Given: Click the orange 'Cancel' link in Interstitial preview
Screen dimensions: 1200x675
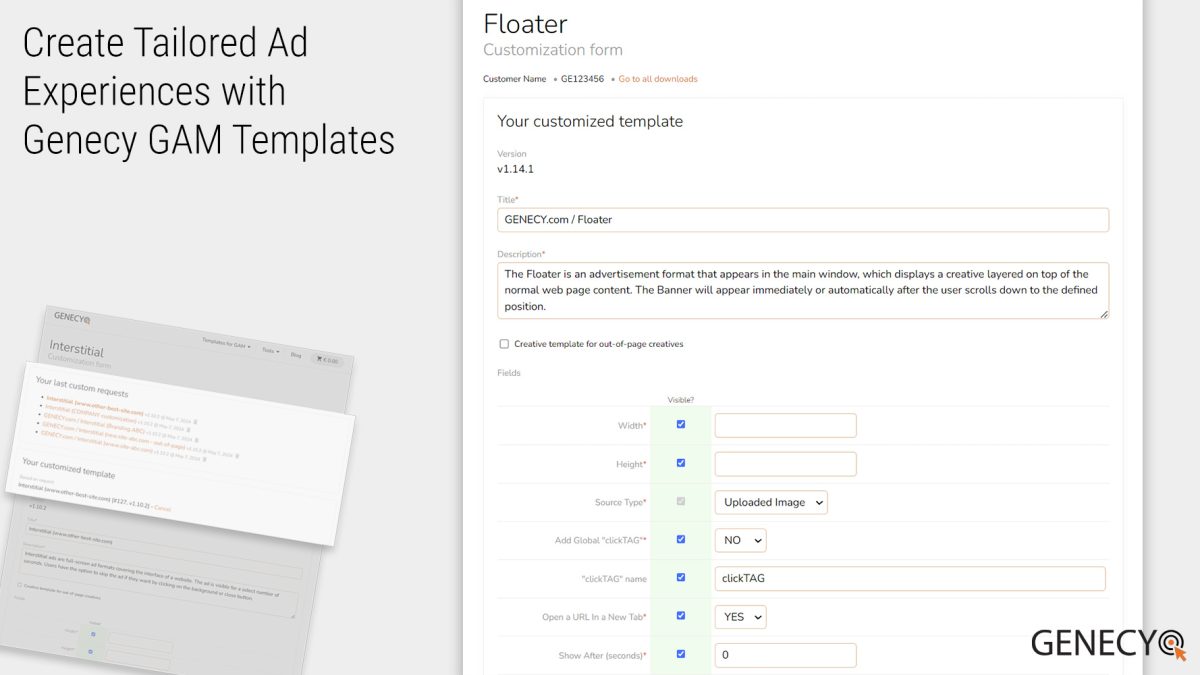Looking at the screenshot, I should (162, 508).
